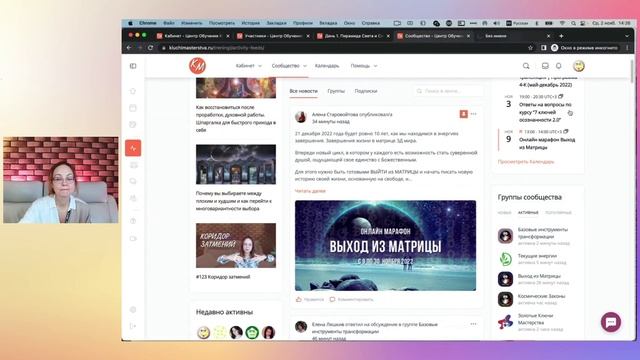Viewport: 640px width, 360px height.
Task: Click the smiley avatar in Недавно активны
Action: [204, 333]
